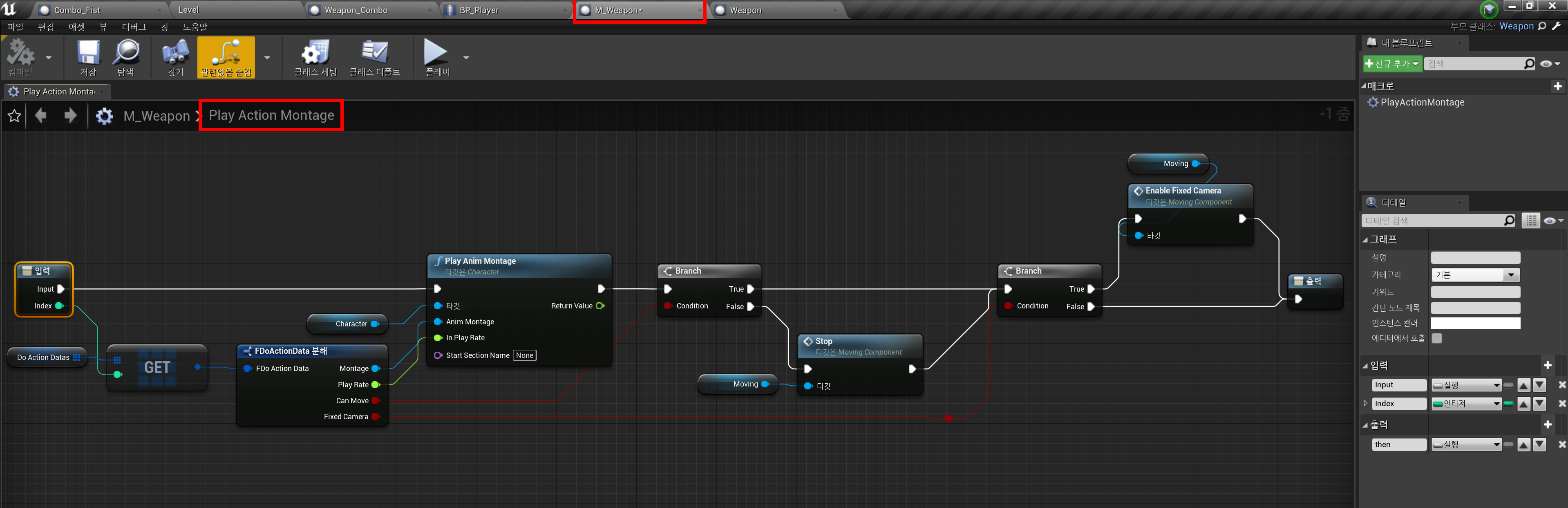The image size is (1568, 508).
Task: Open the Debug (디버그) menu
Action: [x=133, y=27]
